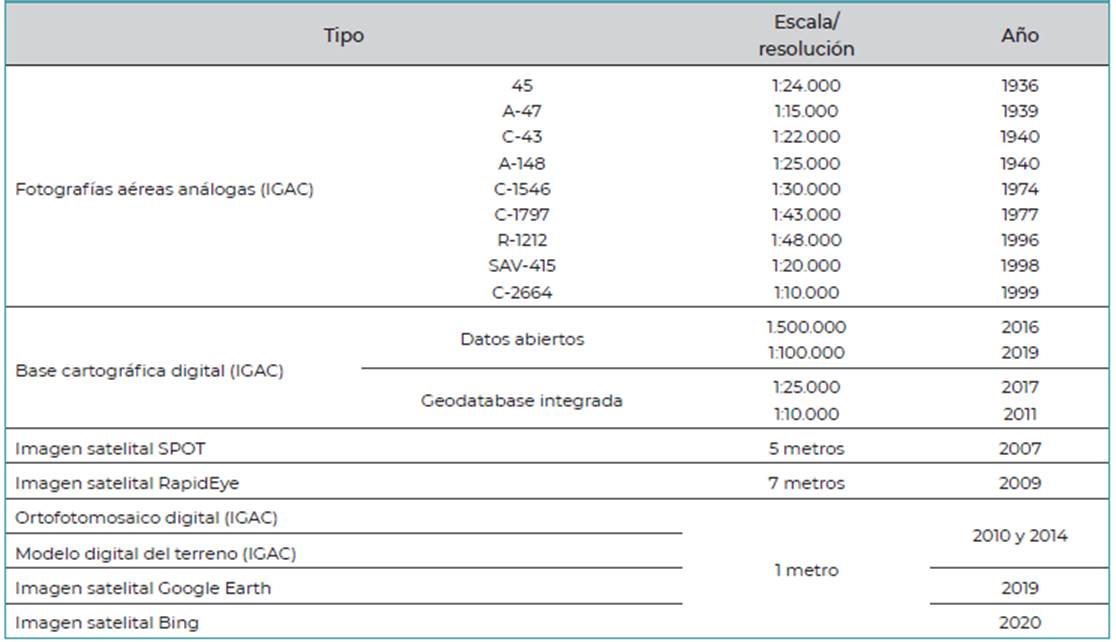Select the "1:43.000" scale value
Screen dimensions: 1116x642
(x=806, y=214)
